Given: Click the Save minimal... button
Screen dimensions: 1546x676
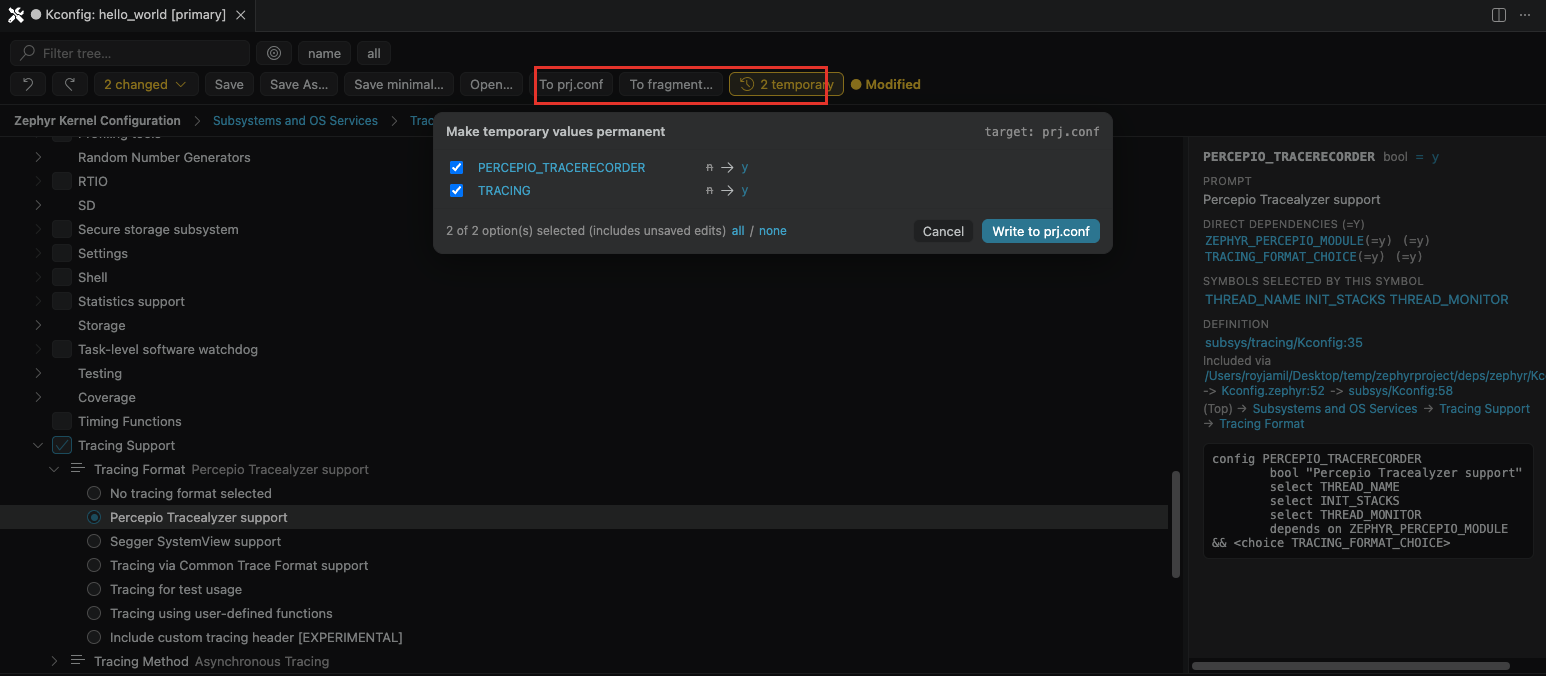Looking at the screenshot, I should click(399, 84).
